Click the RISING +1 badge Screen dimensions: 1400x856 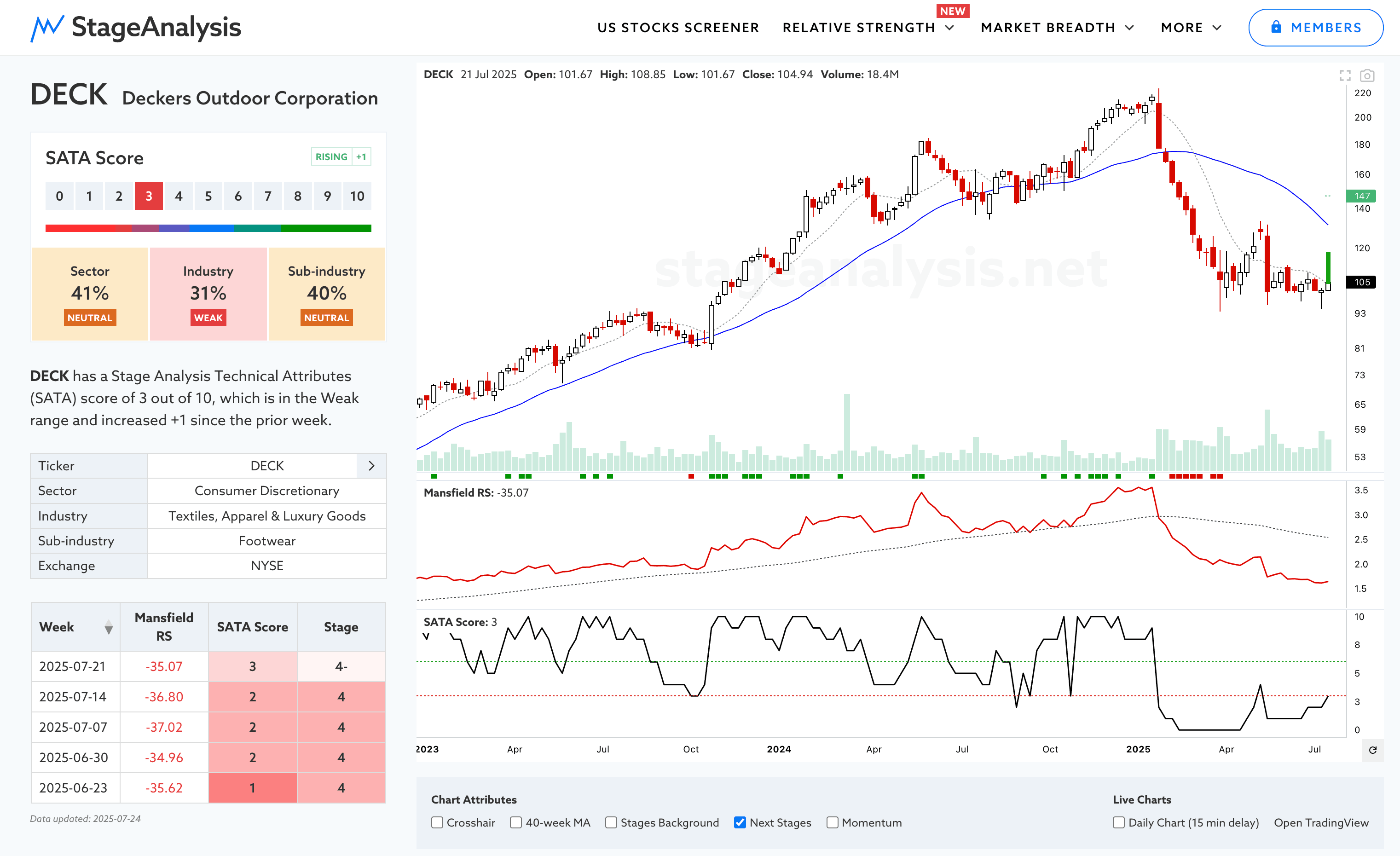(341, 157)
